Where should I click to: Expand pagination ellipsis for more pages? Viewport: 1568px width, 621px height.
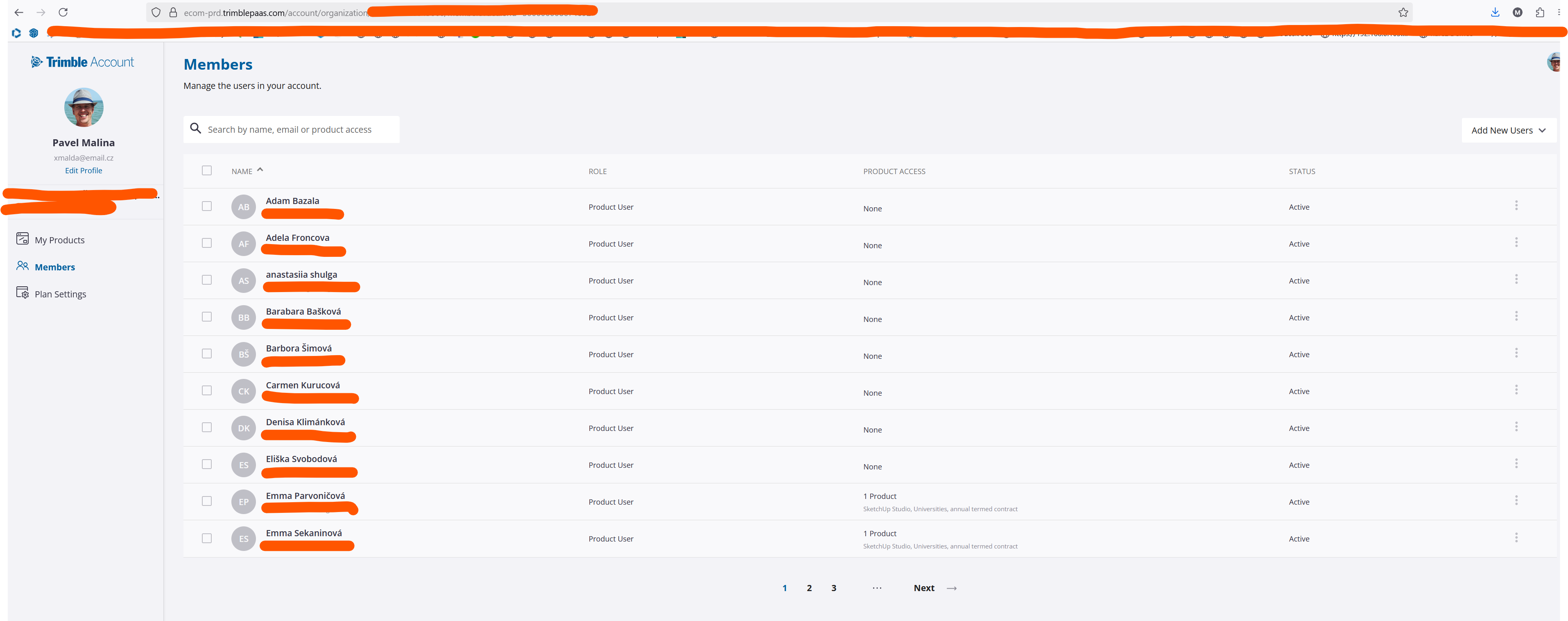(876, 588)
